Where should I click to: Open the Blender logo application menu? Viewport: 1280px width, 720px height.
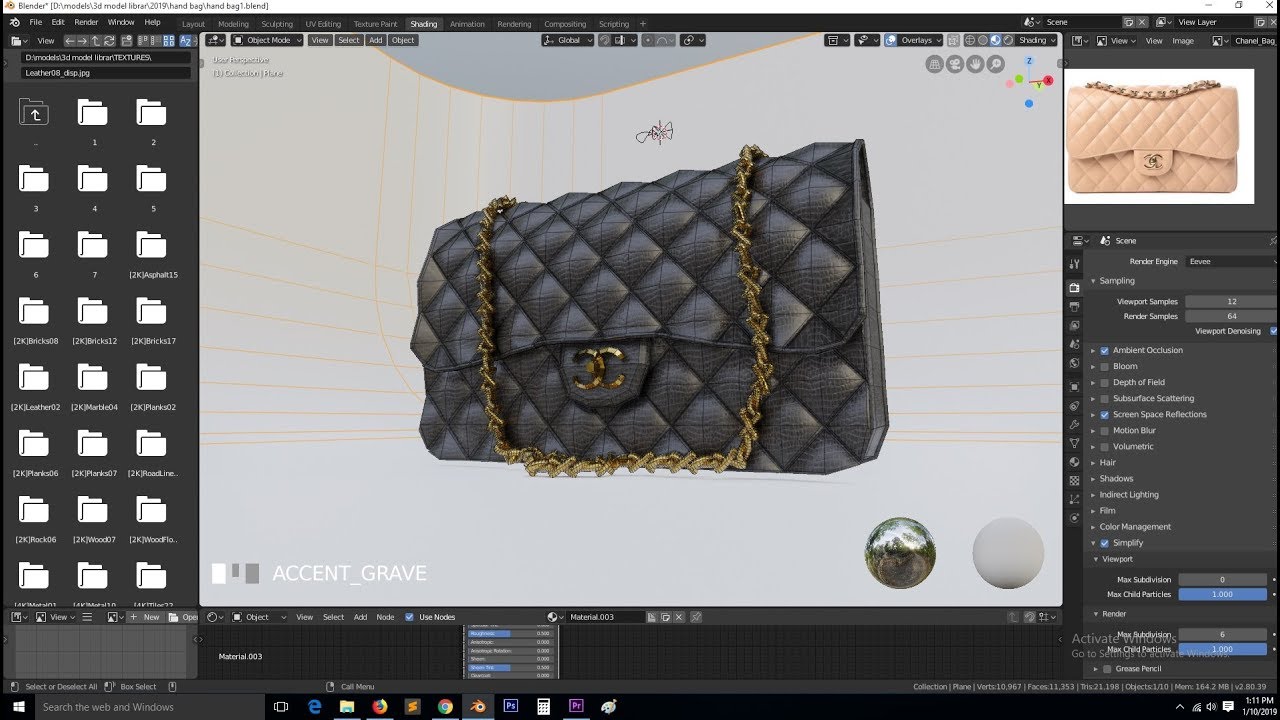coord(14,22)
